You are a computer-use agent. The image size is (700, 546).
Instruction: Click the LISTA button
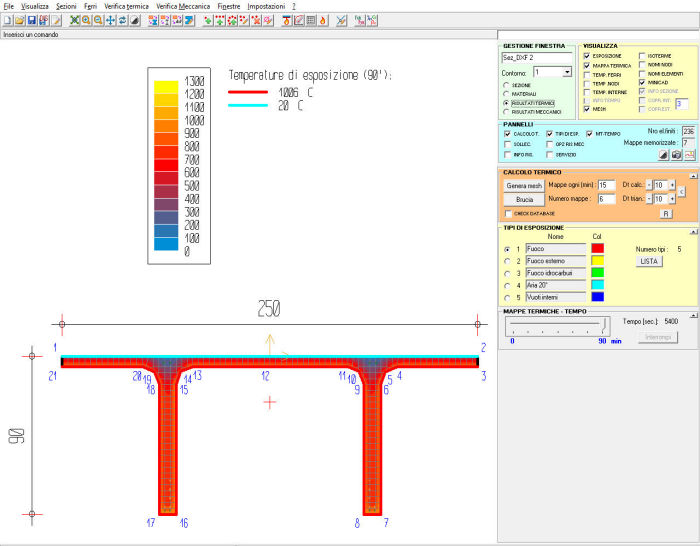650,260
